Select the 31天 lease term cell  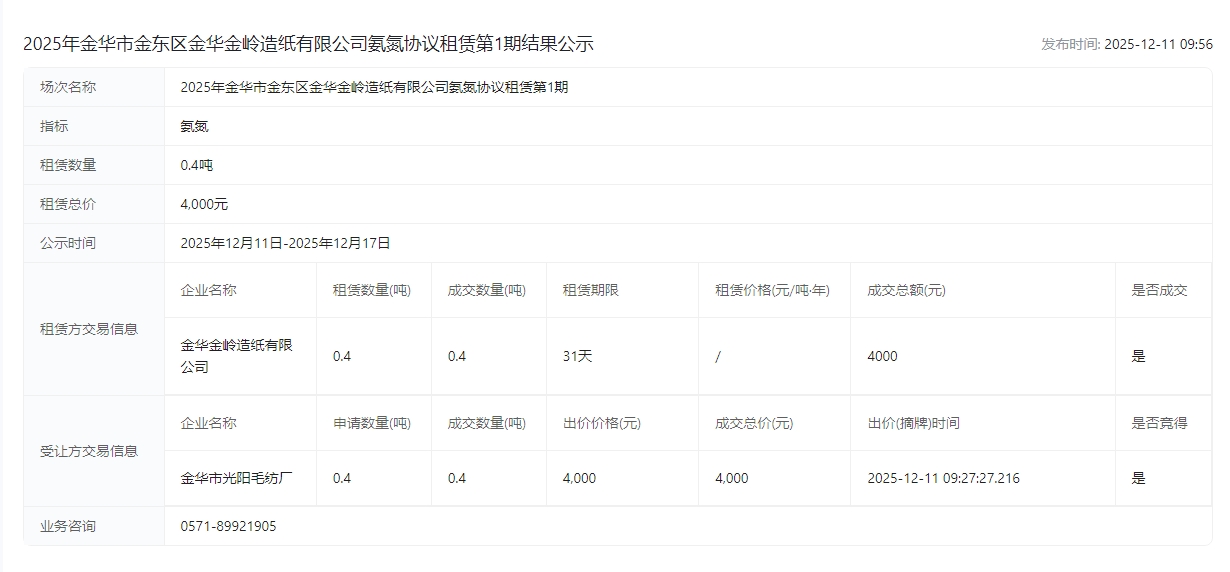click(x=577, y=356)
